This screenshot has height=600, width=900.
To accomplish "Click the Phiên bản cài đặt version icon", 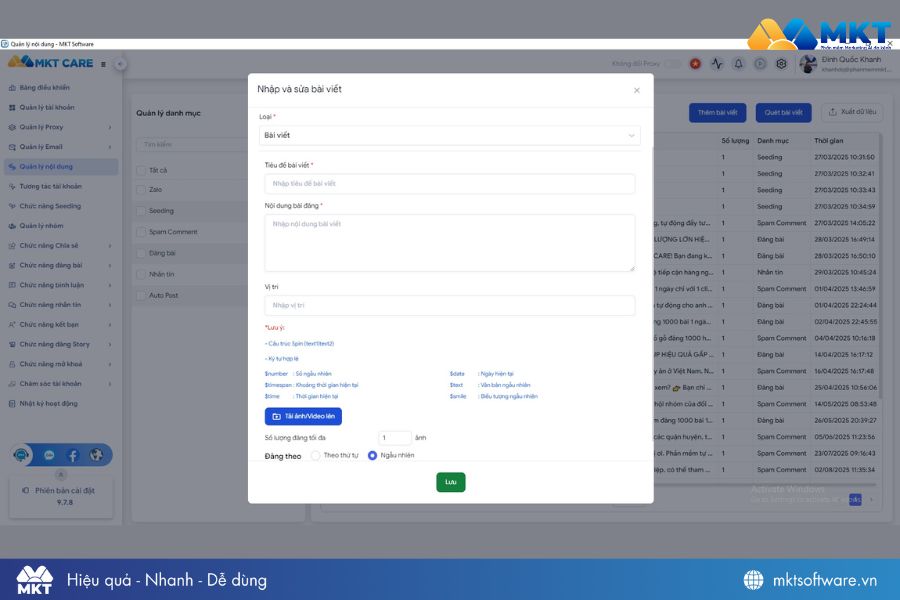I will tap(25, 491).
